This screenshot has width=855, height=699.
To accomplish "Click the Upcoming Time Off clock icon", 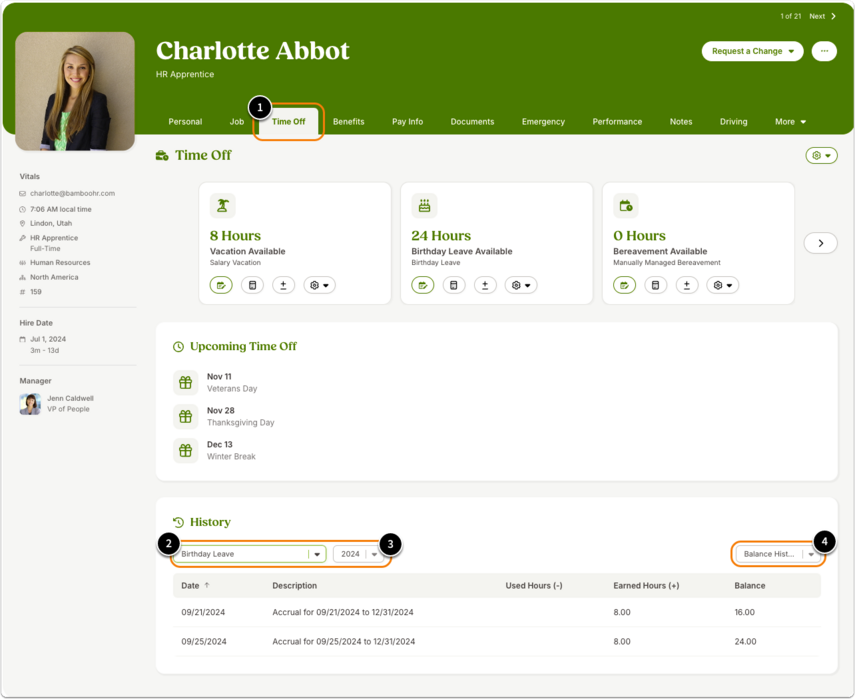I will [178, 347].
